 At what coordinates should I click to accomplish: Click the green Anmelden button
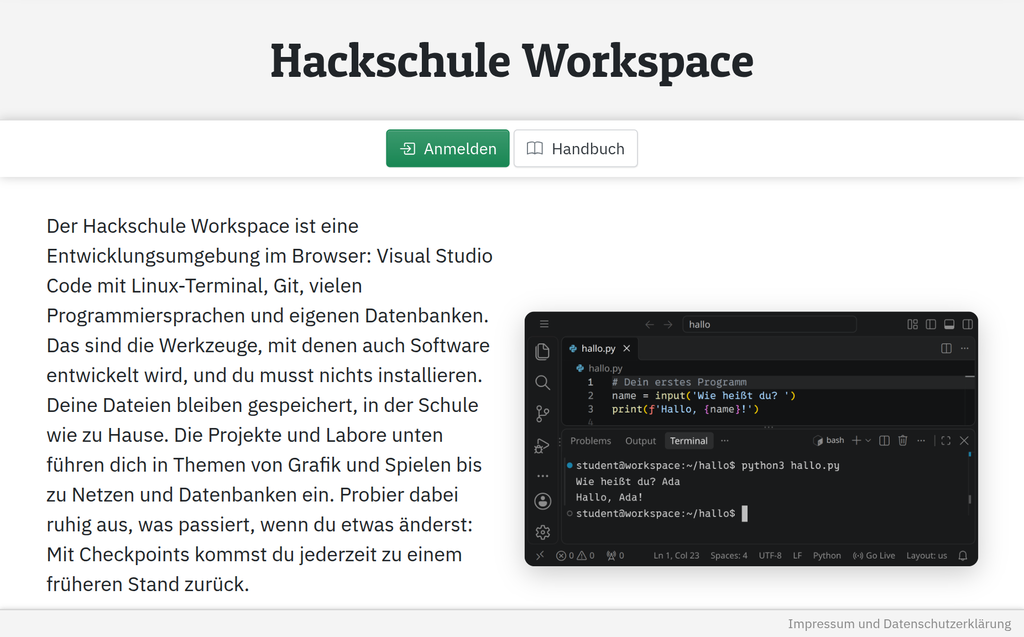tap(447, 148)
